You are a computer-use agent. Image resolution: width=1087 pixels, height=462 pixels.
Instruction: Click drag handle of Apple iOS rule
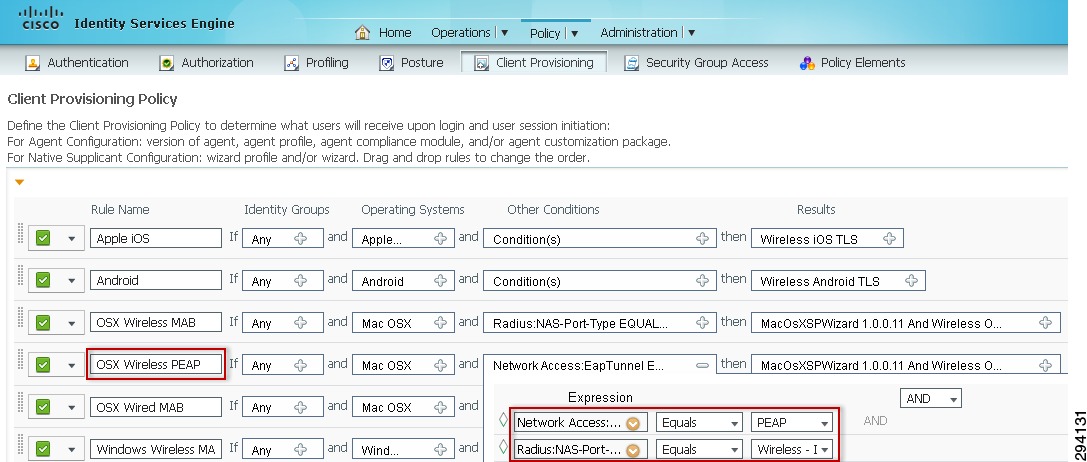pos(20,234)
